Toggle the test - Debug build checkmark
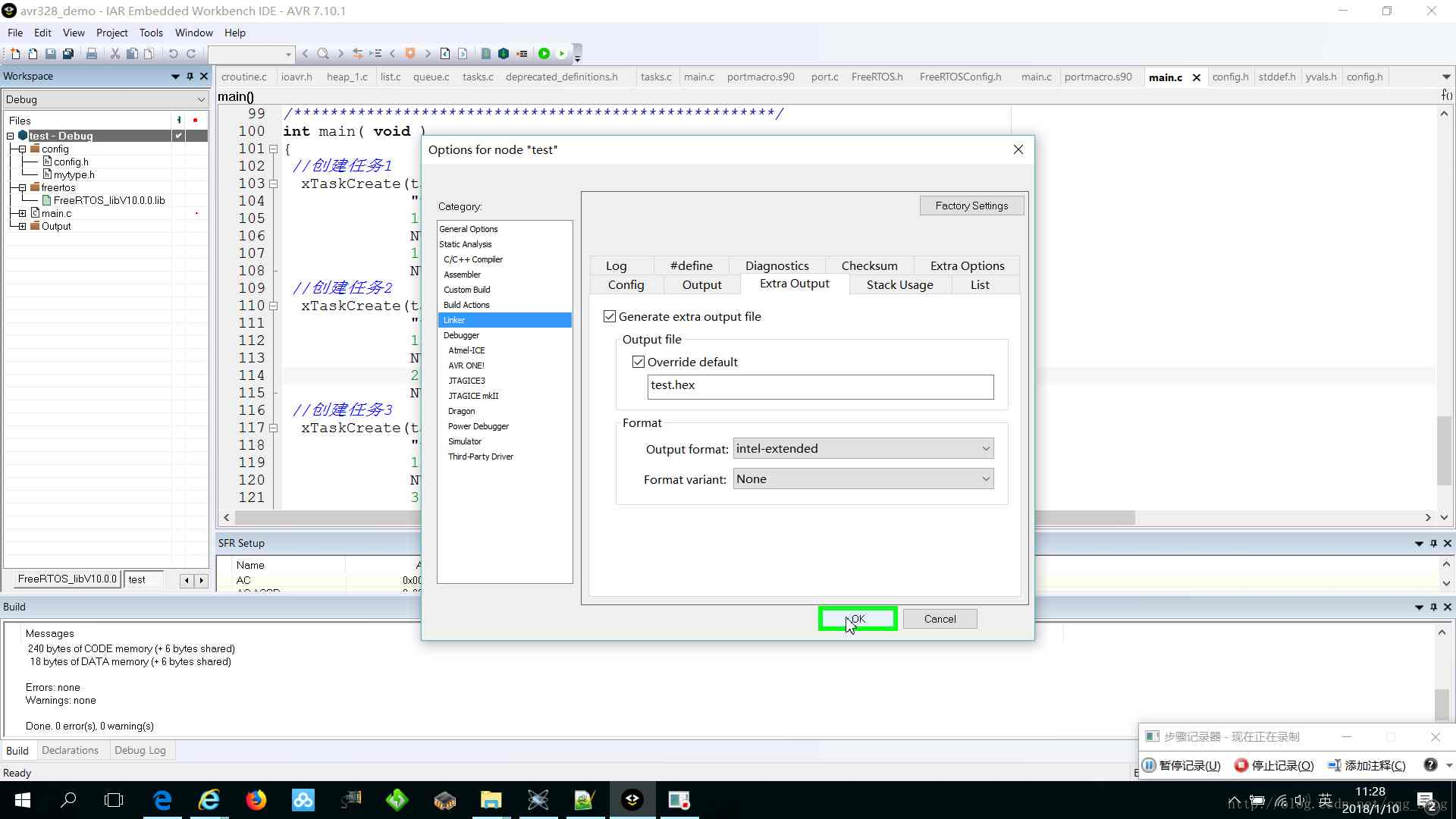This screenshot has width=1456, height=819. 178,136
